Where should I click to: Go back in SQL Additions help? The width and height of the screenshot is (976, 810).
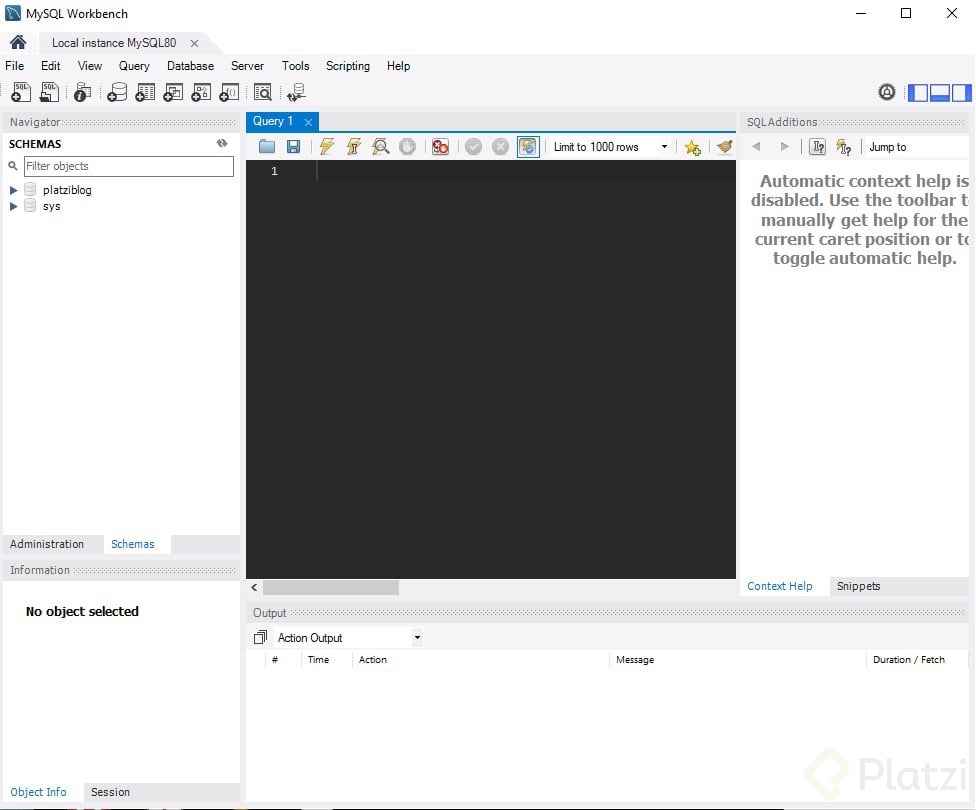[x=756, y=147]
